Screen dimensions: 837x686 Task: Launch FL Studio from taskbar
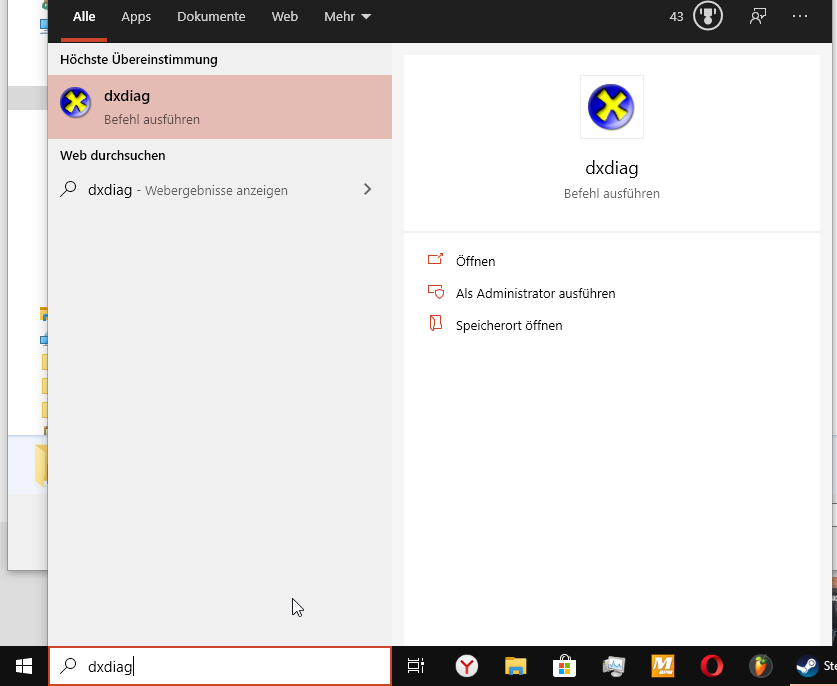click(761, 666)
